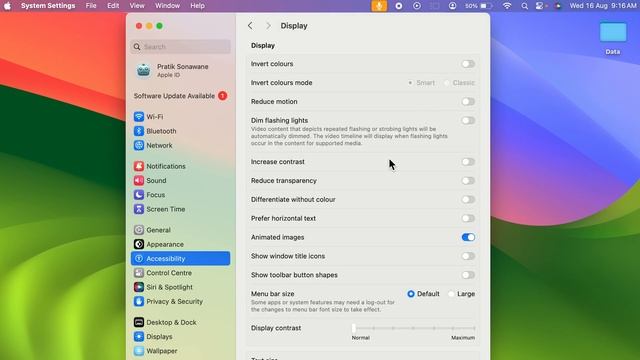640x360 pixels.
Task: Open Software Update Available notice
Action: click(x=180, y=96)
